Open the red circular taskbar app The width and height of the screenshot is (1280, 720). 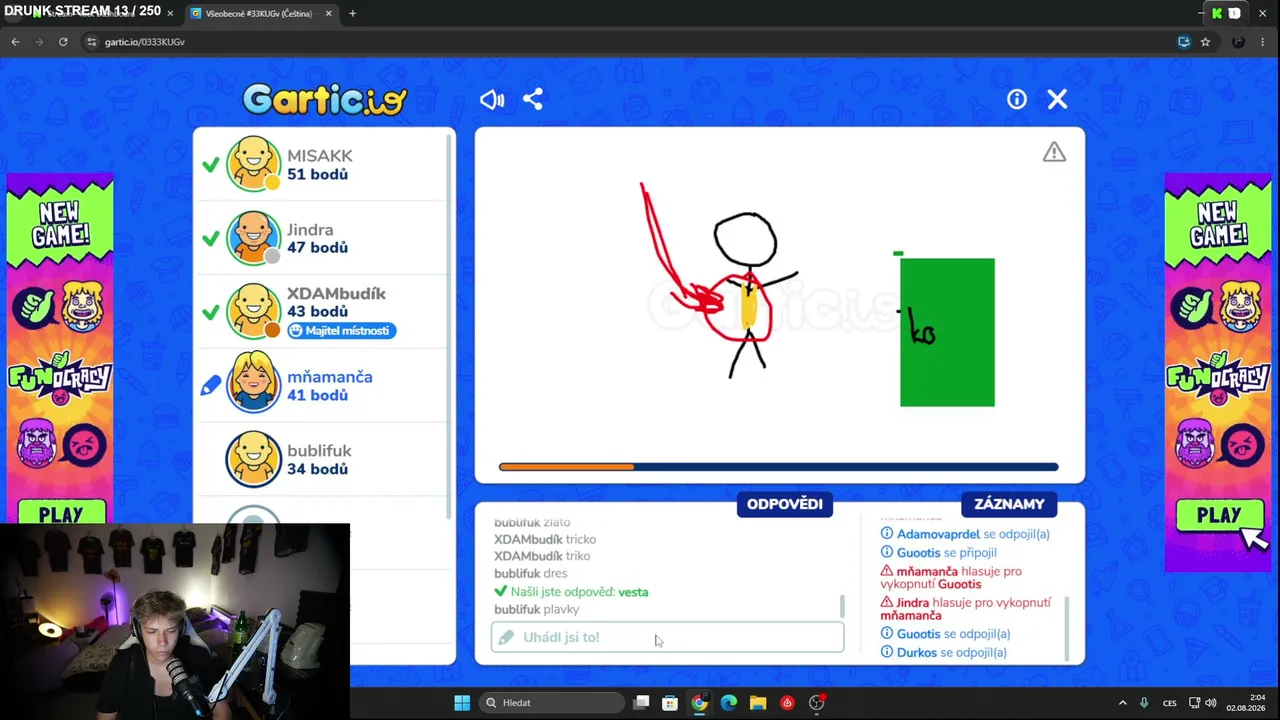tap(787, 703)
